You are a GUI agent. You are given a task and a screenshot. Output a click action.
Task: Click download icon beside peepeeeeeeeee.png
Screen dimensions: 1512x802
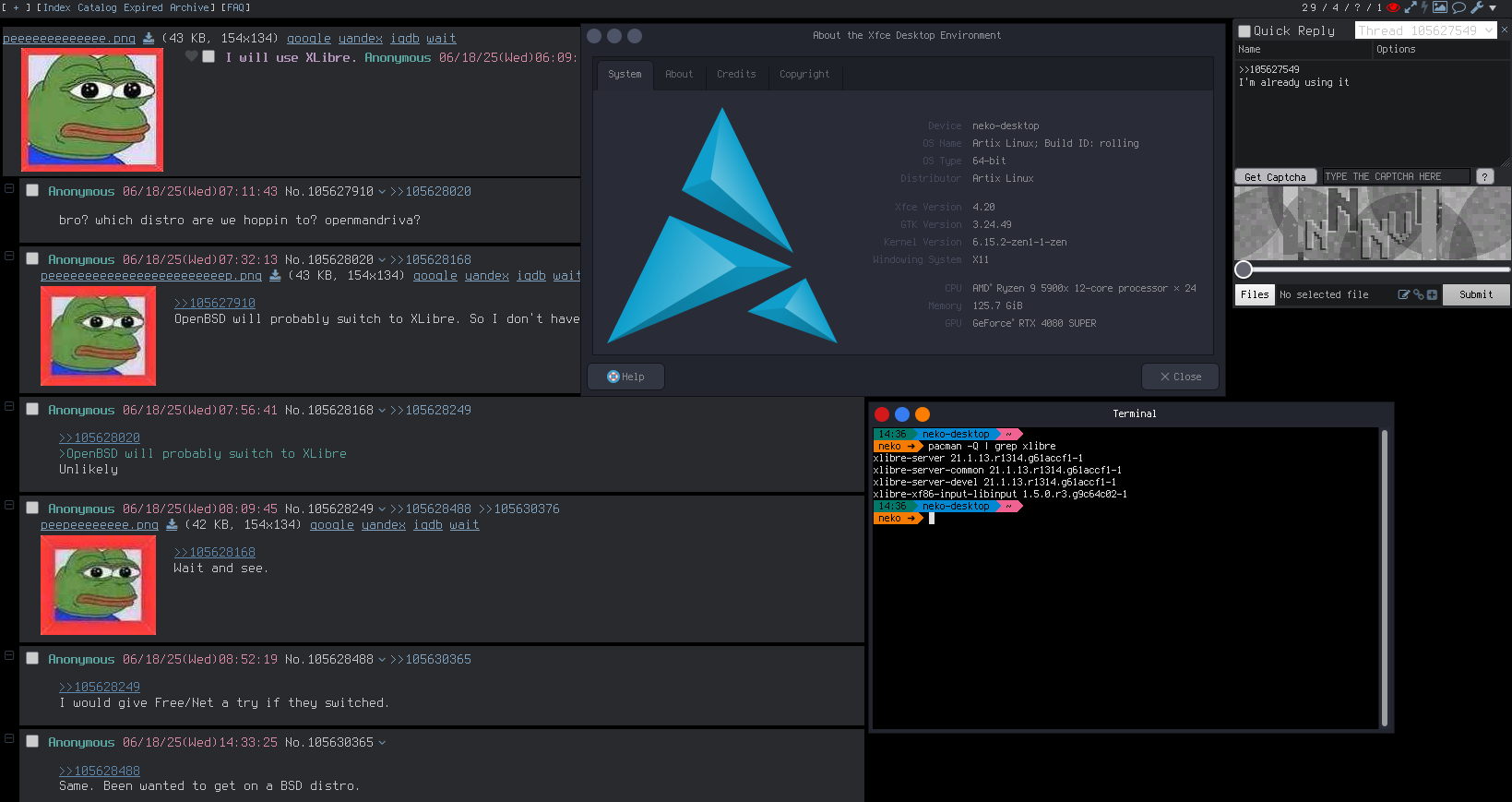pyautogui.click(x=172, y=524)
